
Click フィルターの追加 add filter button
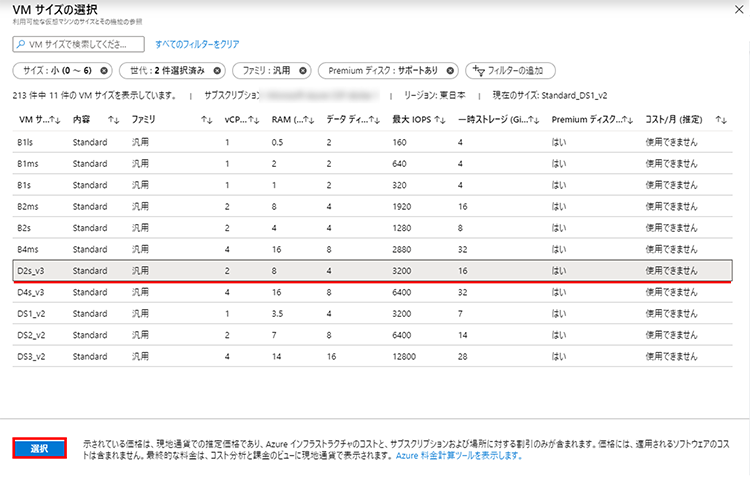coord(511,70)
